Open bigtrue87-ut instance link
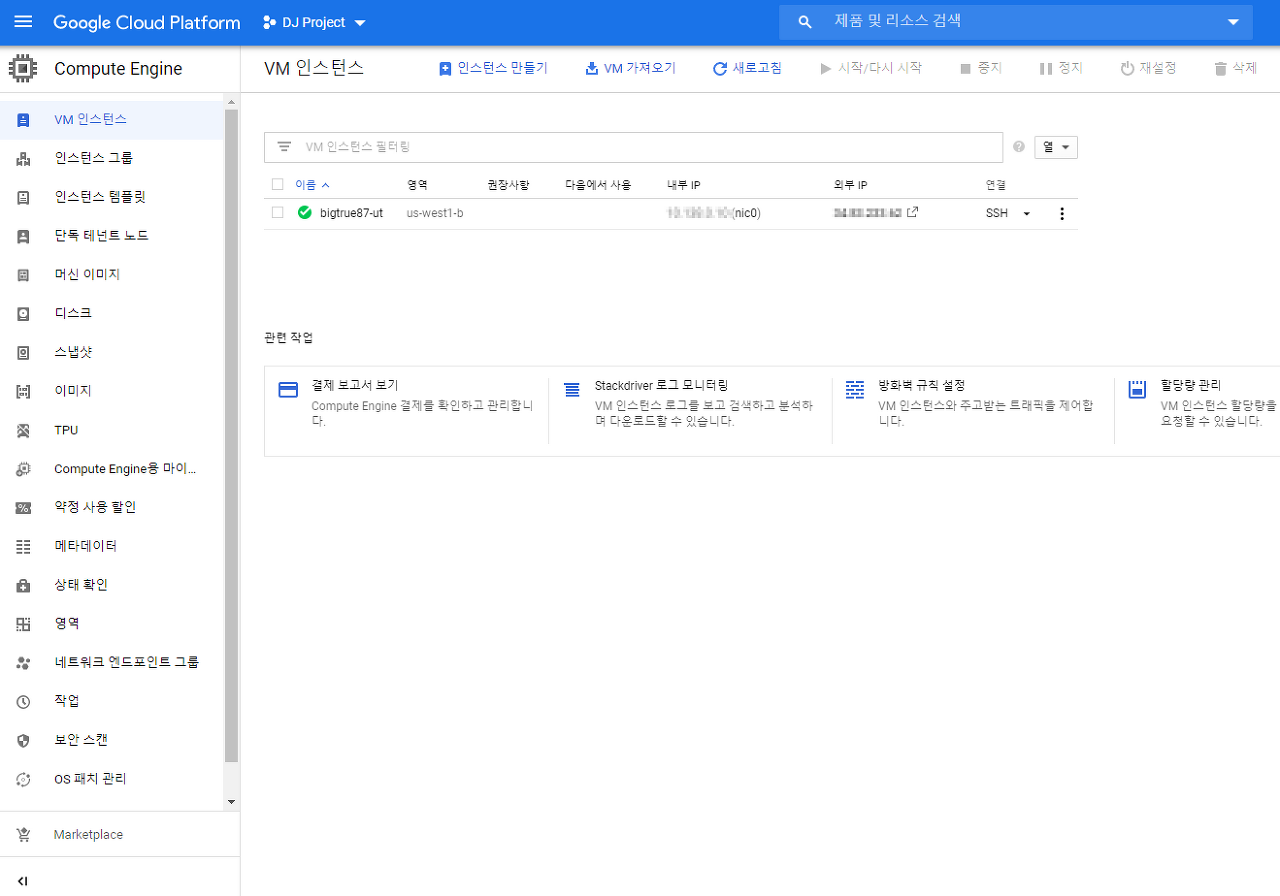Image resolution: width=1280 pixels, height=896 pixels. (351, 213)
